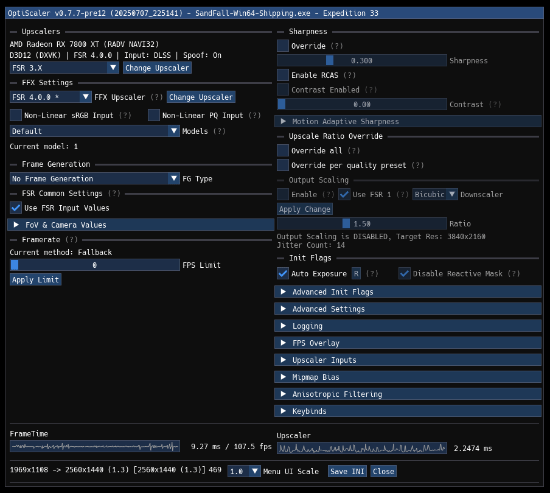Click the Apply Limit button
This screenshot has width=550, height=493.
pos(35,280)
